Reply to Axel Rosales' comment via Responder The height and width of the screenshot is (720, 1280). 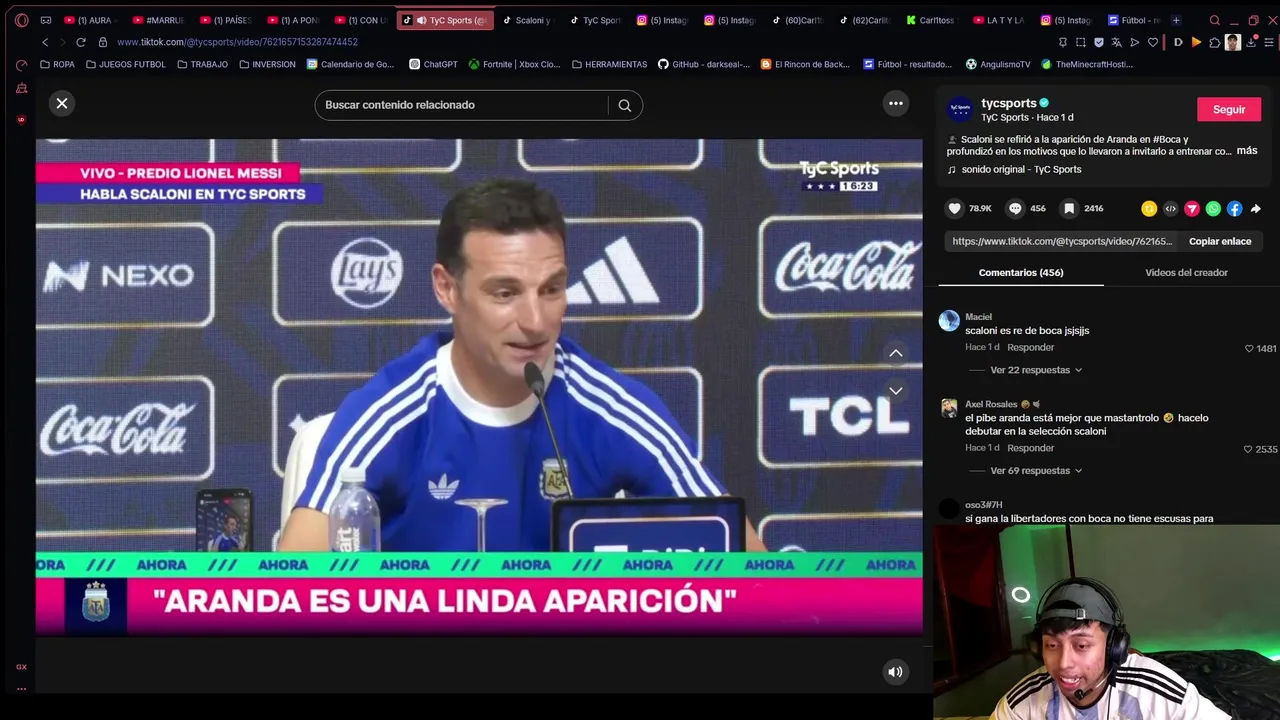pyautogui.click(x=1030, y=448)
